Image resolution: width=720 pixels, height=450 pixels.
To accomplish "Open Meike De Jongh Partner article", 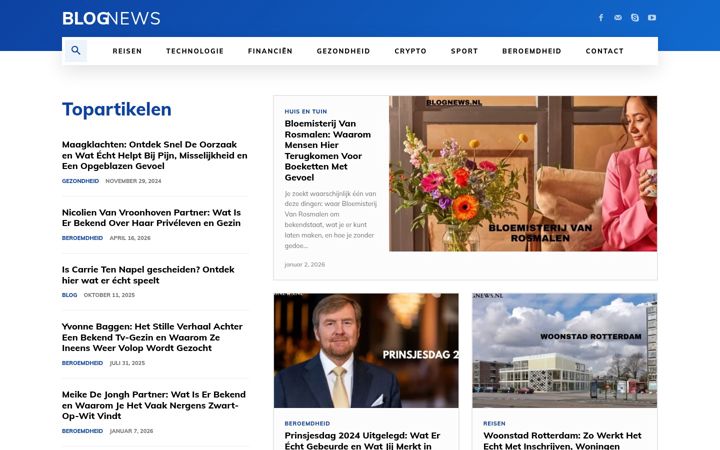I will pyautogui.click(x=154, y=405).
